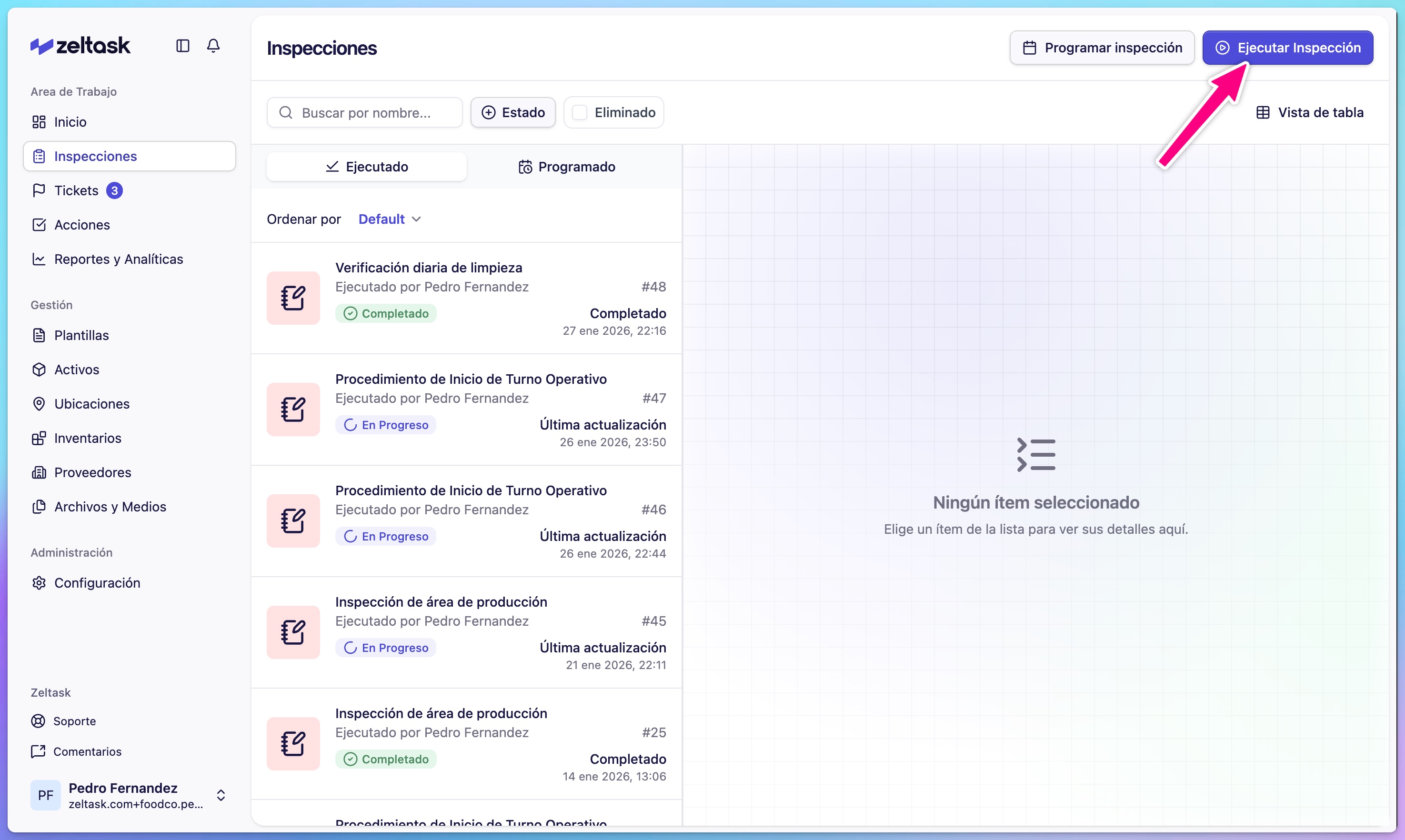Click the Ejecutar Inspección button
The image size is (1405, 840).
coord(1287,48)
